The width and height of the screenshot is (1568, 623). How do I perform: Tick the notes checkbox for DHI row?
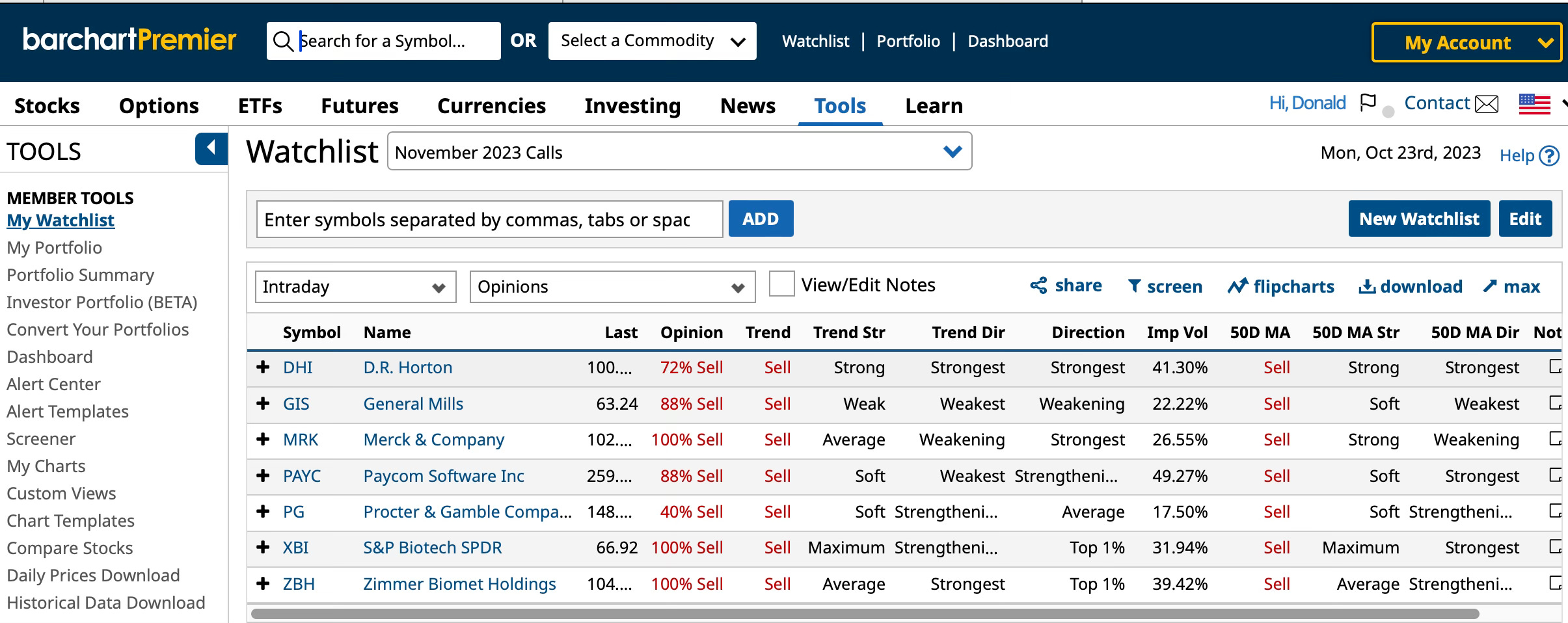[x=1556, y=367]
